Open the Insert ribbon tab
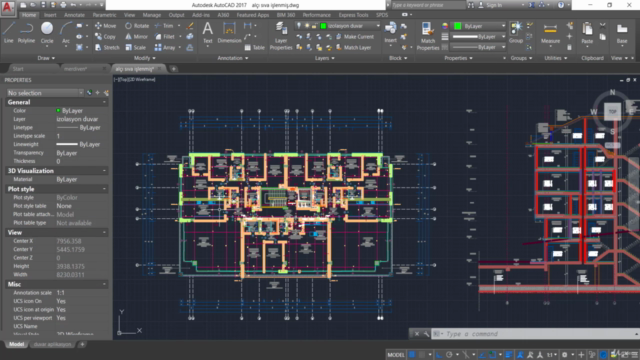This screenshot has width=640, height=360. pos(50,15)
